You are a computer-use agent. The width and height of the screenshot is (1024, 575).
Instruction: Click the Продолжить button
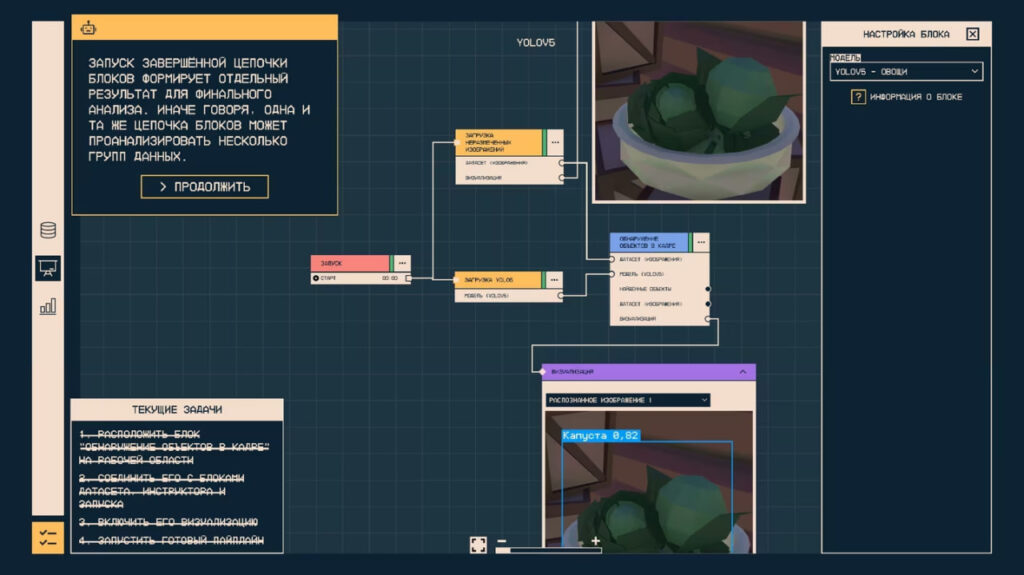[x=204, y=187]
